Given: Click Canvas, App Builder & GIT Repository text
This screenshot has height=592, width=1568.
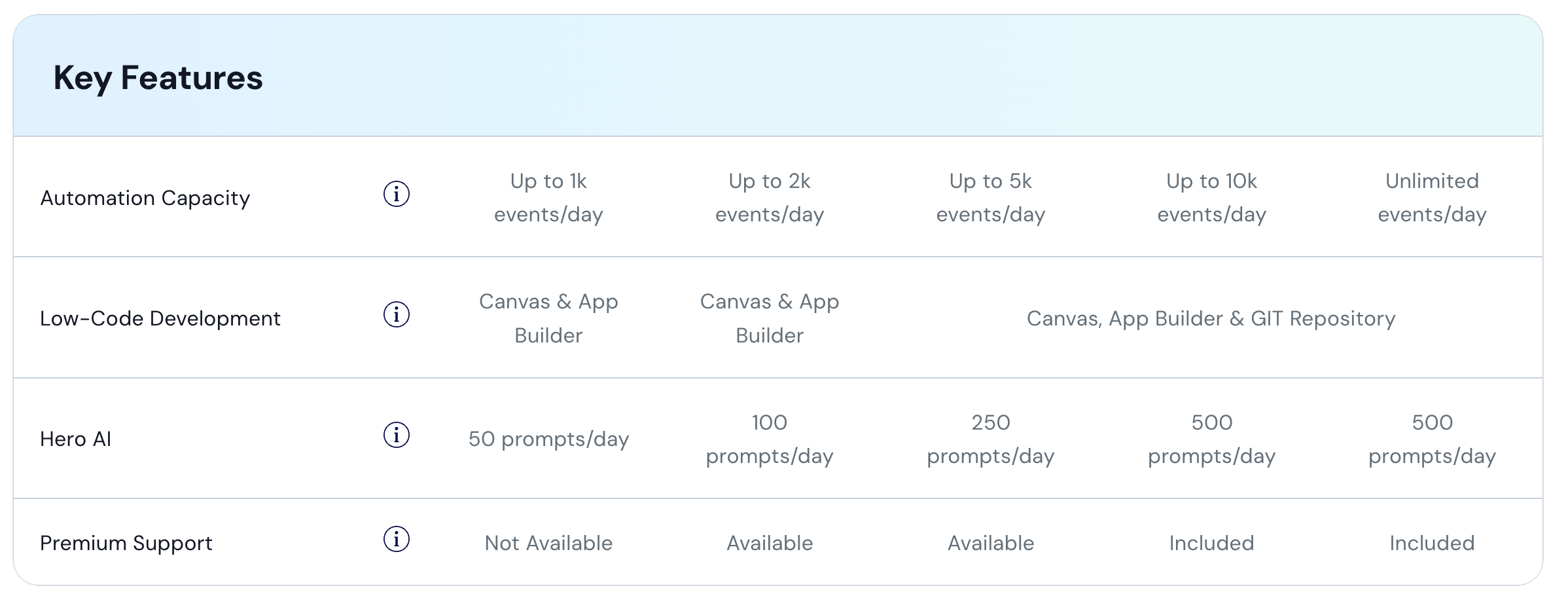Looking at the screenshot, I should click(1211, 318).
